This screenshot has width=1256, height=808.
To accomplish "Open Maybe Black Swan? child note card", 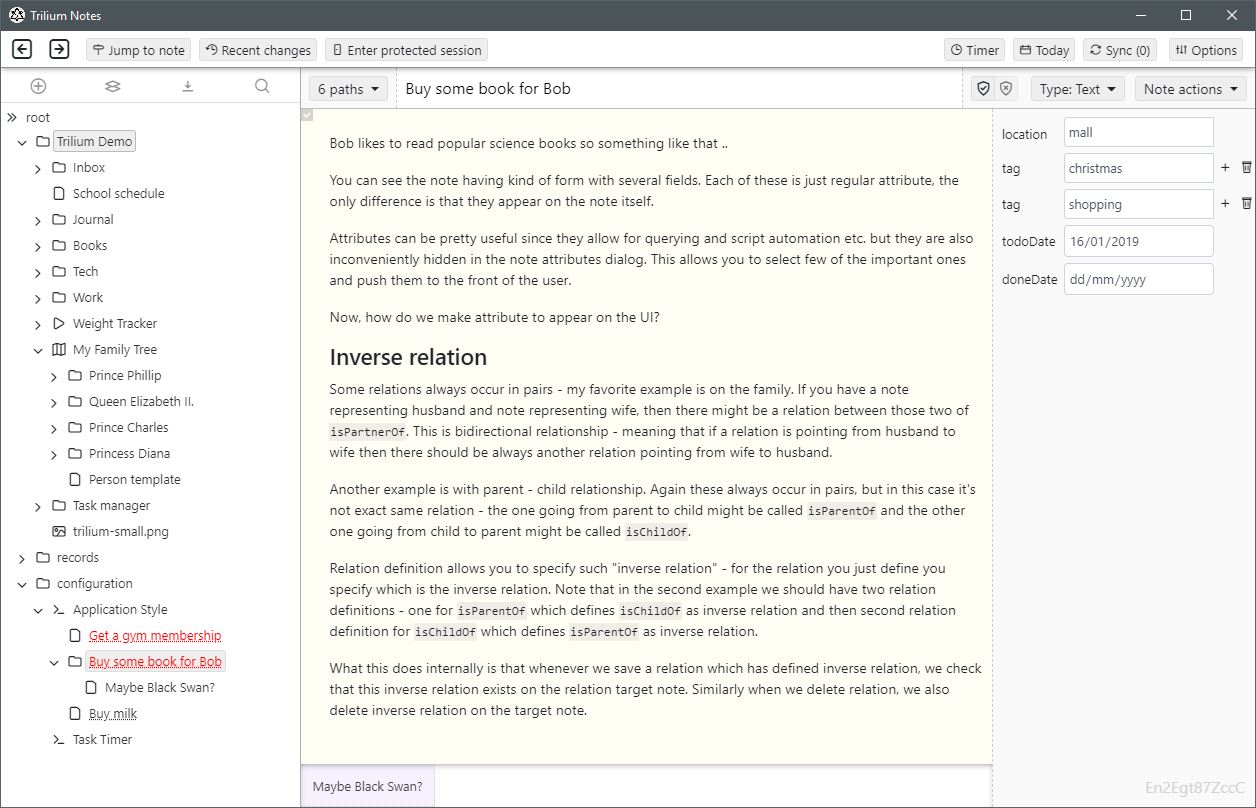I will click(368, 786).
